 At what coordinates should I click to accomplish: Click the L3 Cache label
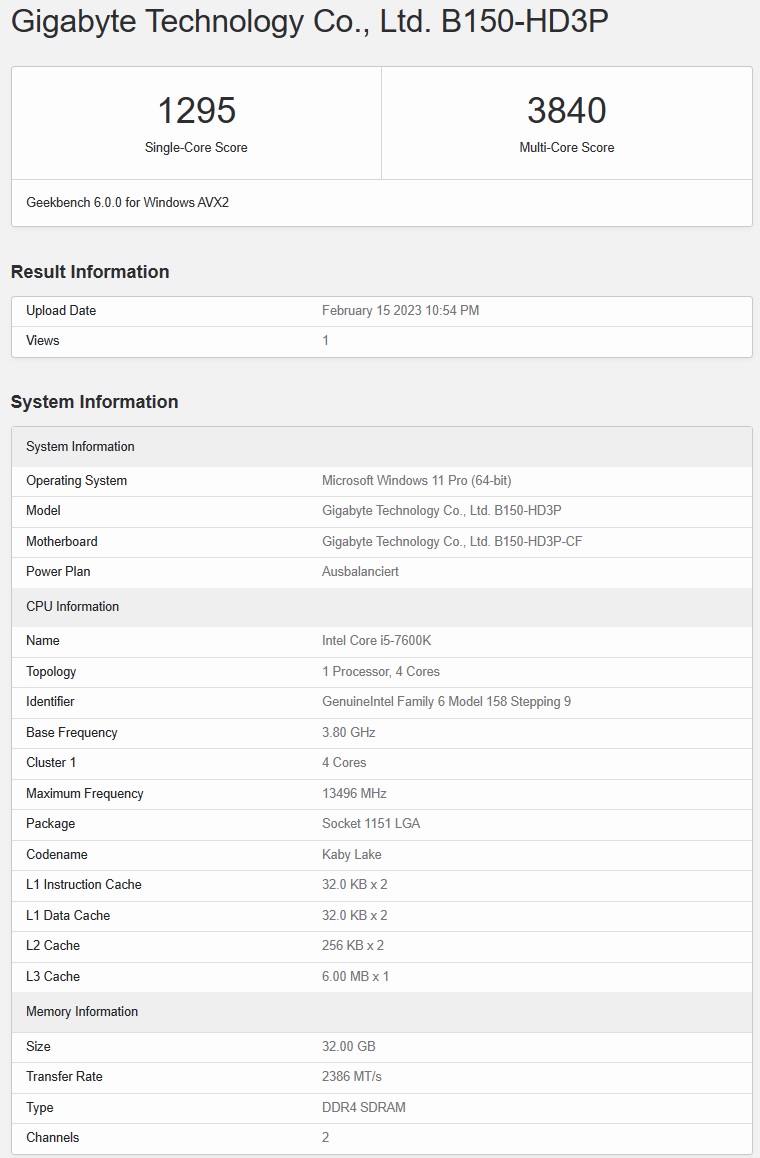pyautogui.click(x=53, y=977)
